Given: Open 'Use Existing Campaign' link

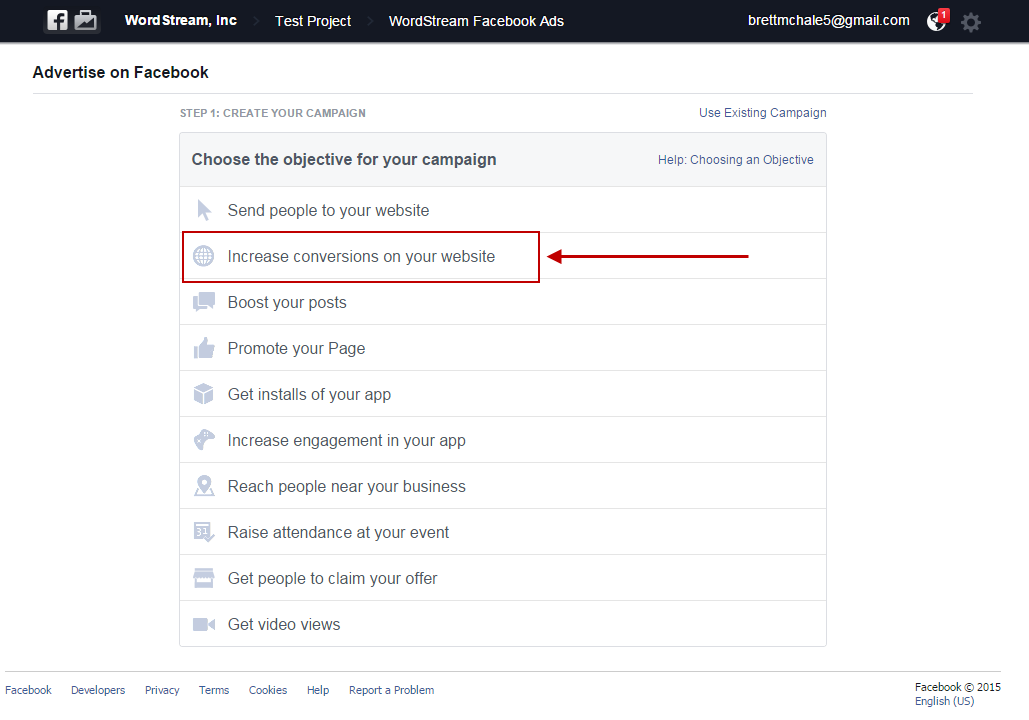Looking at the screenshot, I should (x=763, y=113).
